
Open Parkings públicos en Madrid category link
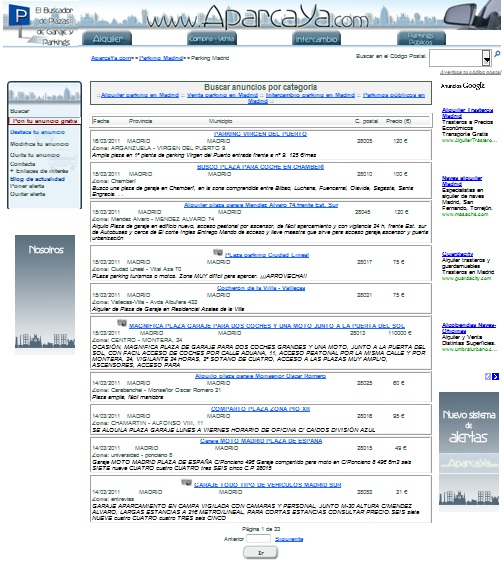[394, 95]
